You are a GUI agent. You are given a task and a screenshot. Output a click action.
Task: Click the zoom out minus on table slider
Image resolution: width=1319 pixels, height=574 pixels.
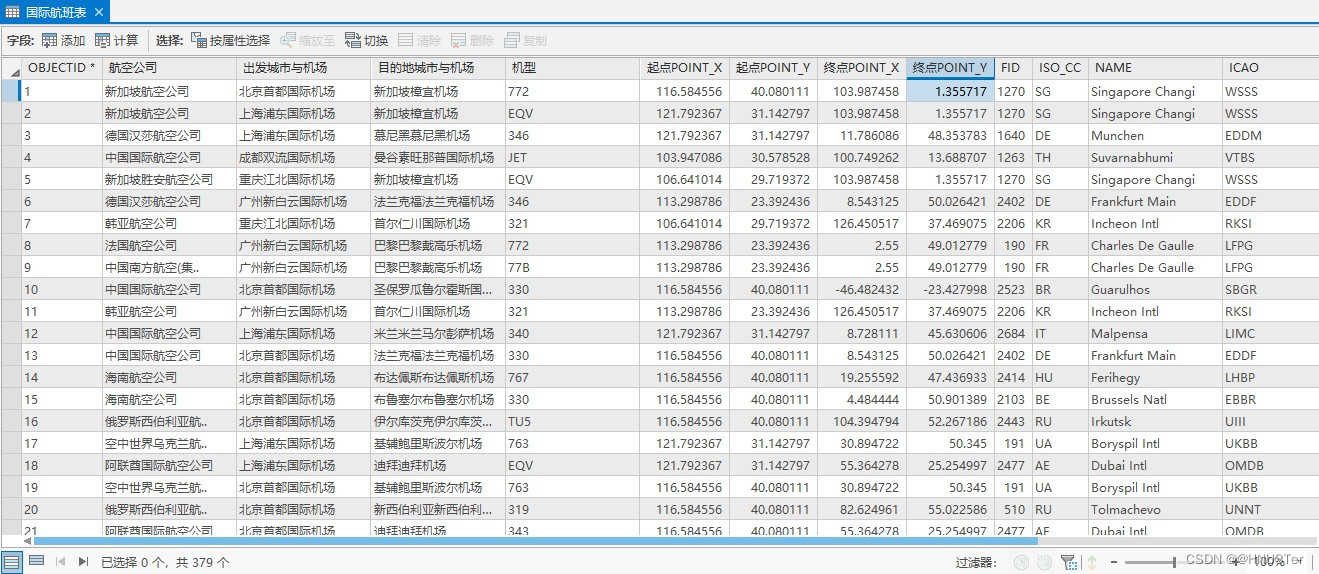coord(1115,562)
